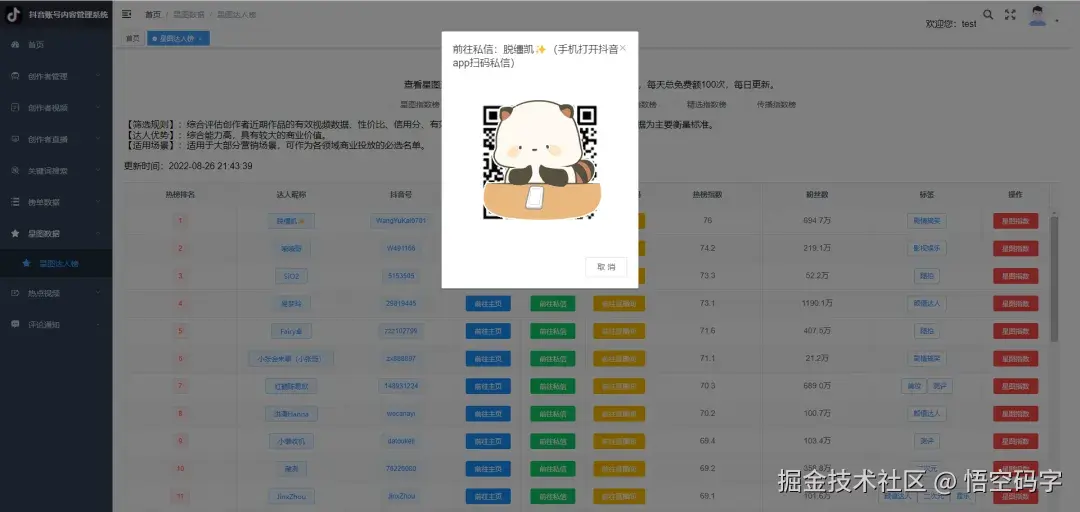Click the 首页 dashboard icon in sidebar
The width and height of the screenshot is (1080, 512).
(15, 45)
